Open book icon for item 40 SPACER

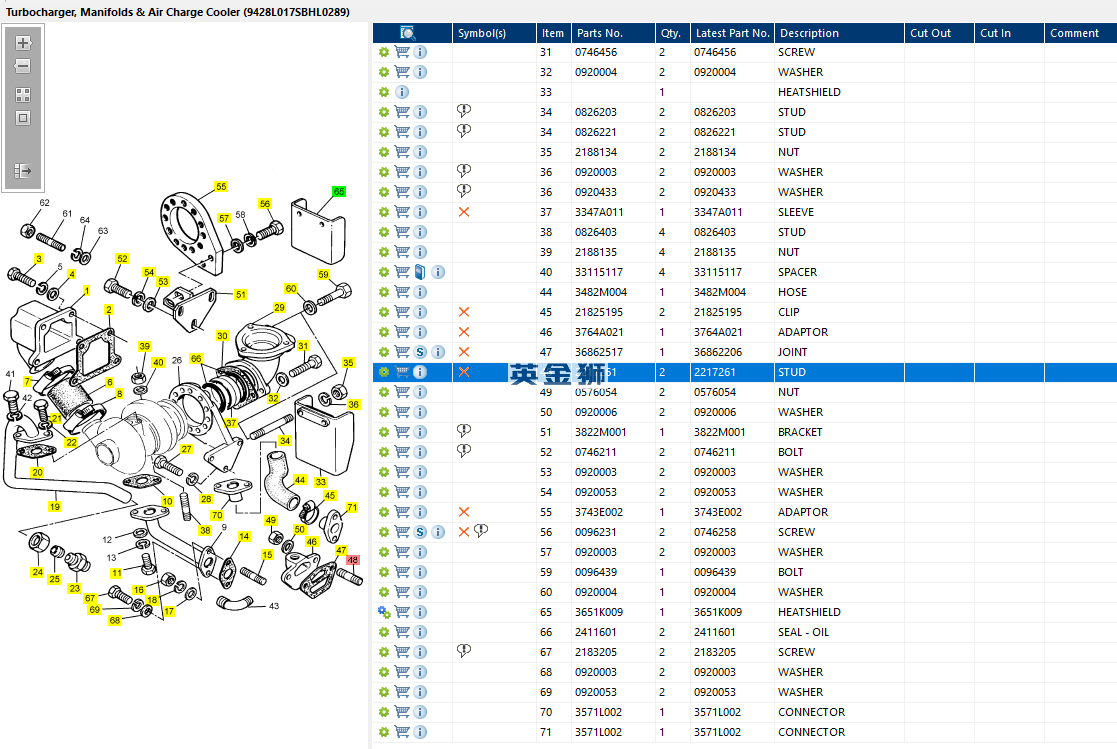coord(420,272)
